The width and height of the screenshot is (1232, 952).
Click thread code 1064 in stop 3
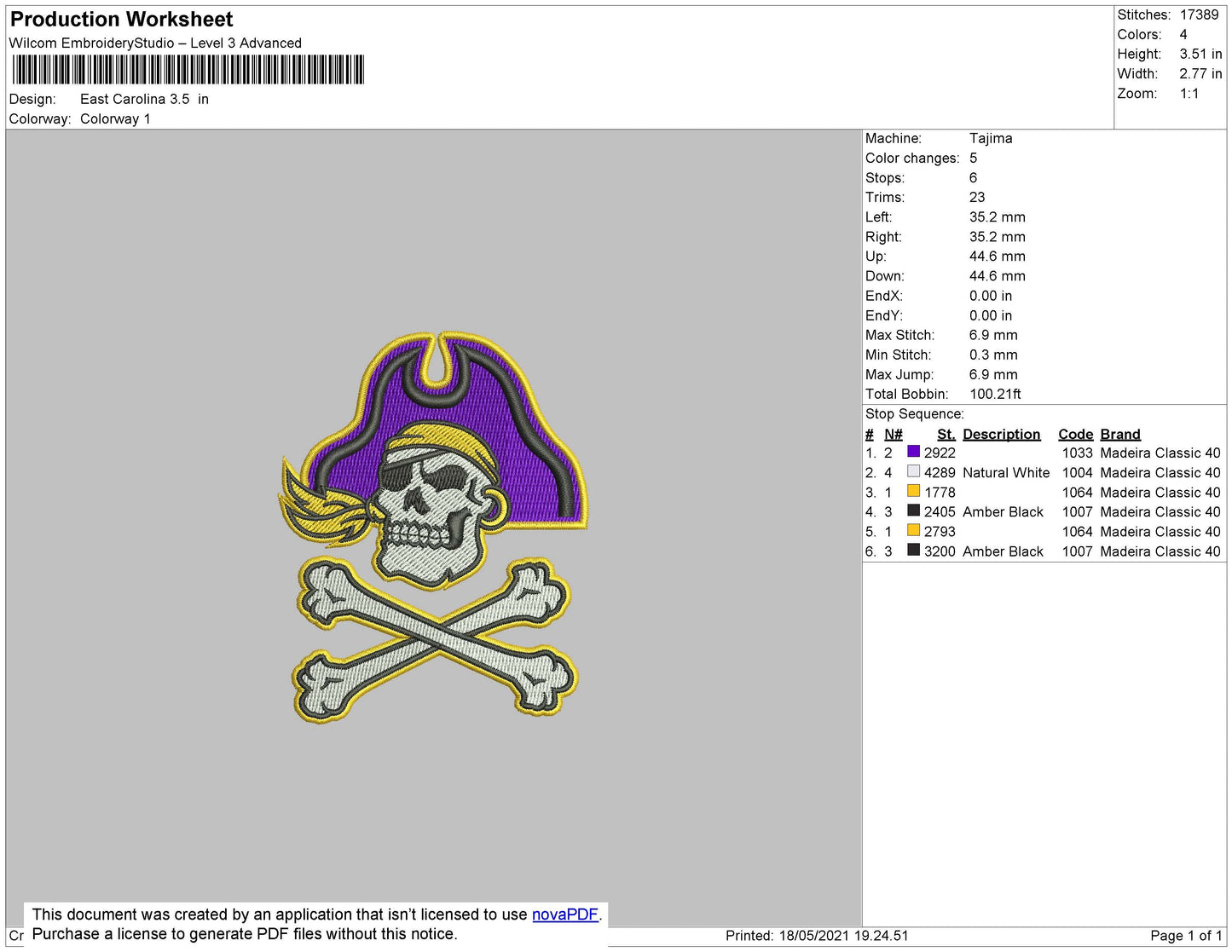(x=1077, y=492)
